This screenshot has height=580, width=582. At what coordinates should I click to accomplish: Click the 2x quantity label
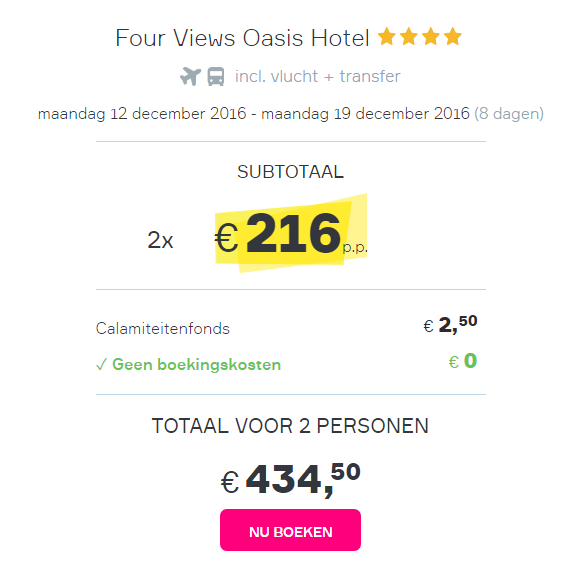click(160, 240)
